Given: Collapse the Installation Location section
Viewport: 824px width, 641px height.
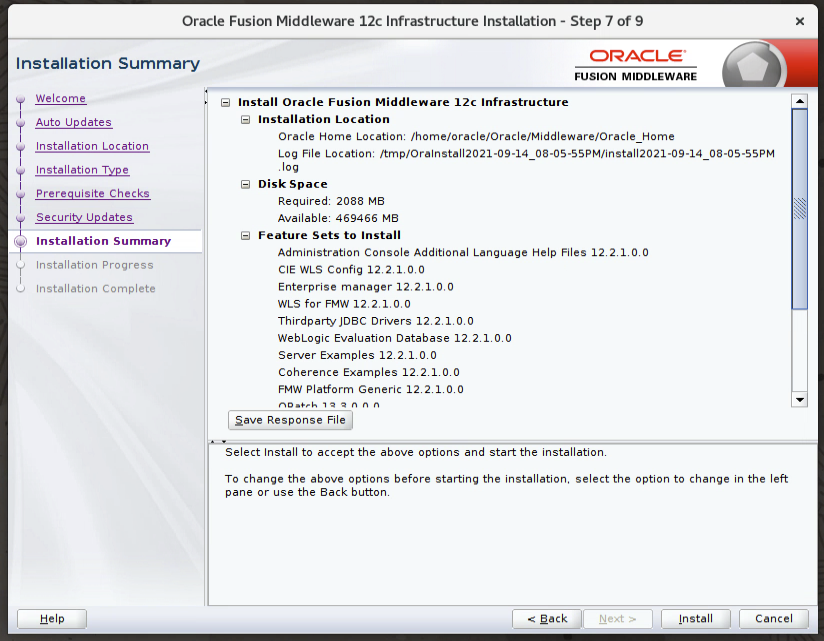Looking at the screenshot, I should [245, 120].
